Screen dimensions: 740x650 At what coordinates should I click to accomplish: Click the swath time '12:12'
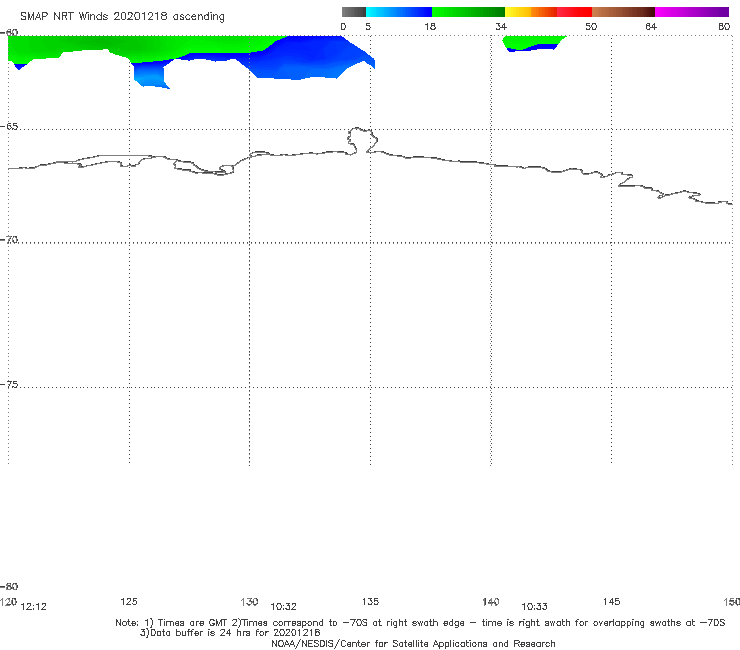click(34, 607)
